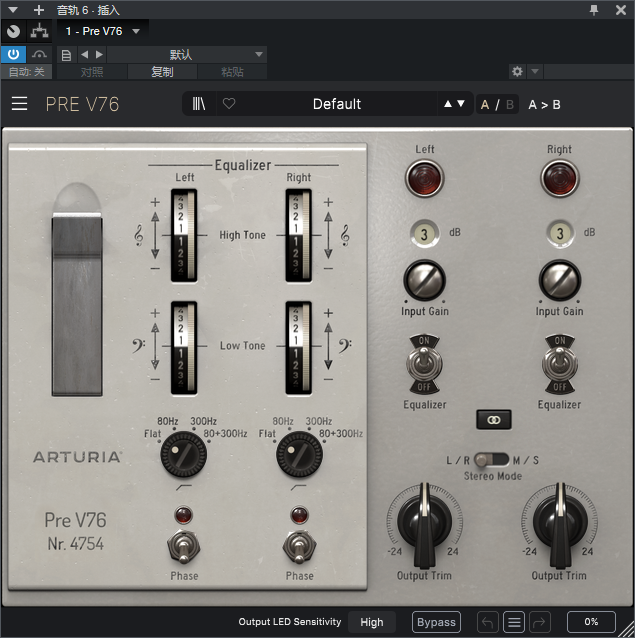Expand the arrow next to the gear
Image resolution: width=635 pixels, height=638 pixels.
(535, 72)
